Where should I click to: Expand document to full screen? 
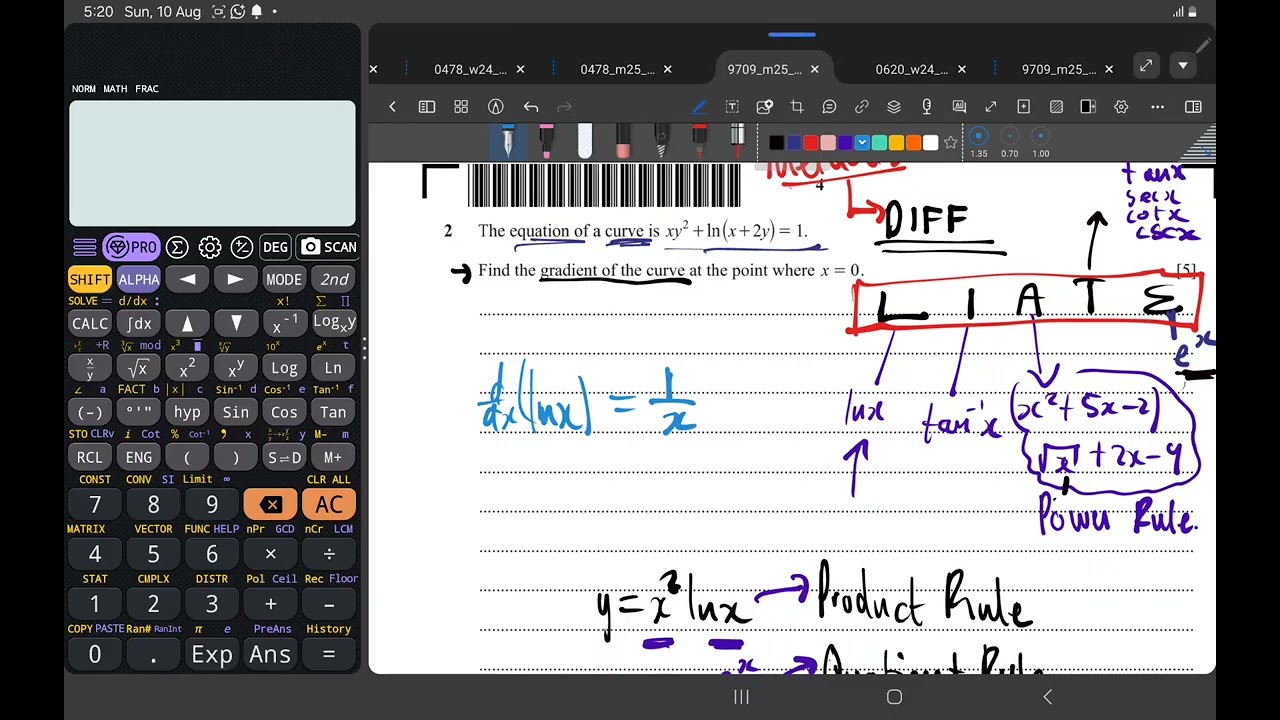pos(1146,67)
